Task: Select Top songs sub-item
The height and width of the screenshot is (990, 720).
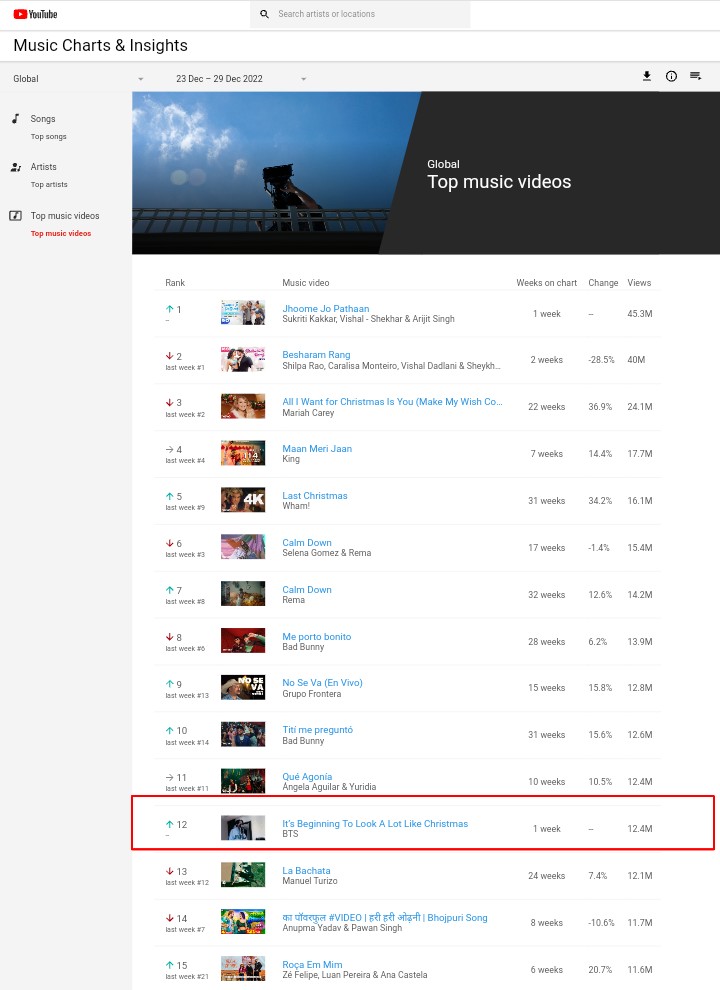Action: pyautogui.click(x=49, y=136)
